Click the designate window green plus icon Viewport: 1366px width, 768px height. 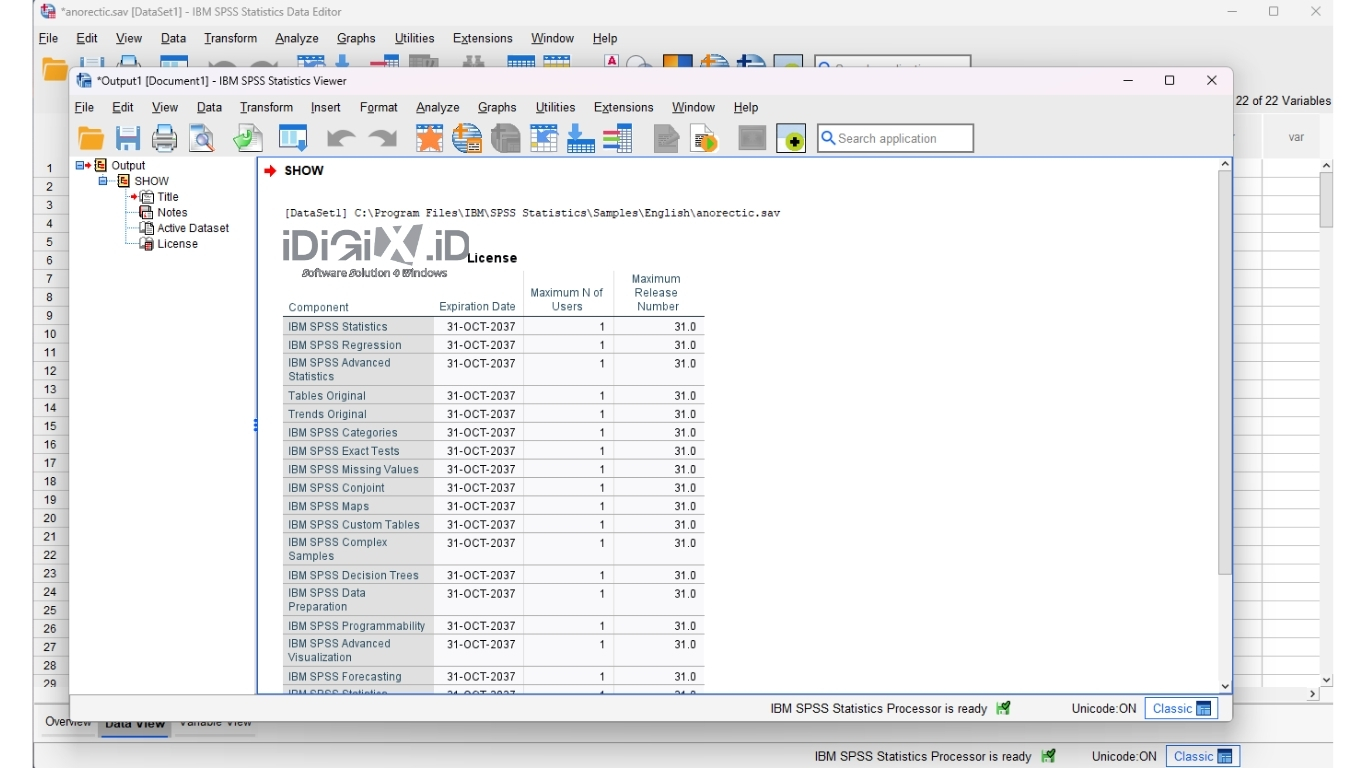(791, 140)
